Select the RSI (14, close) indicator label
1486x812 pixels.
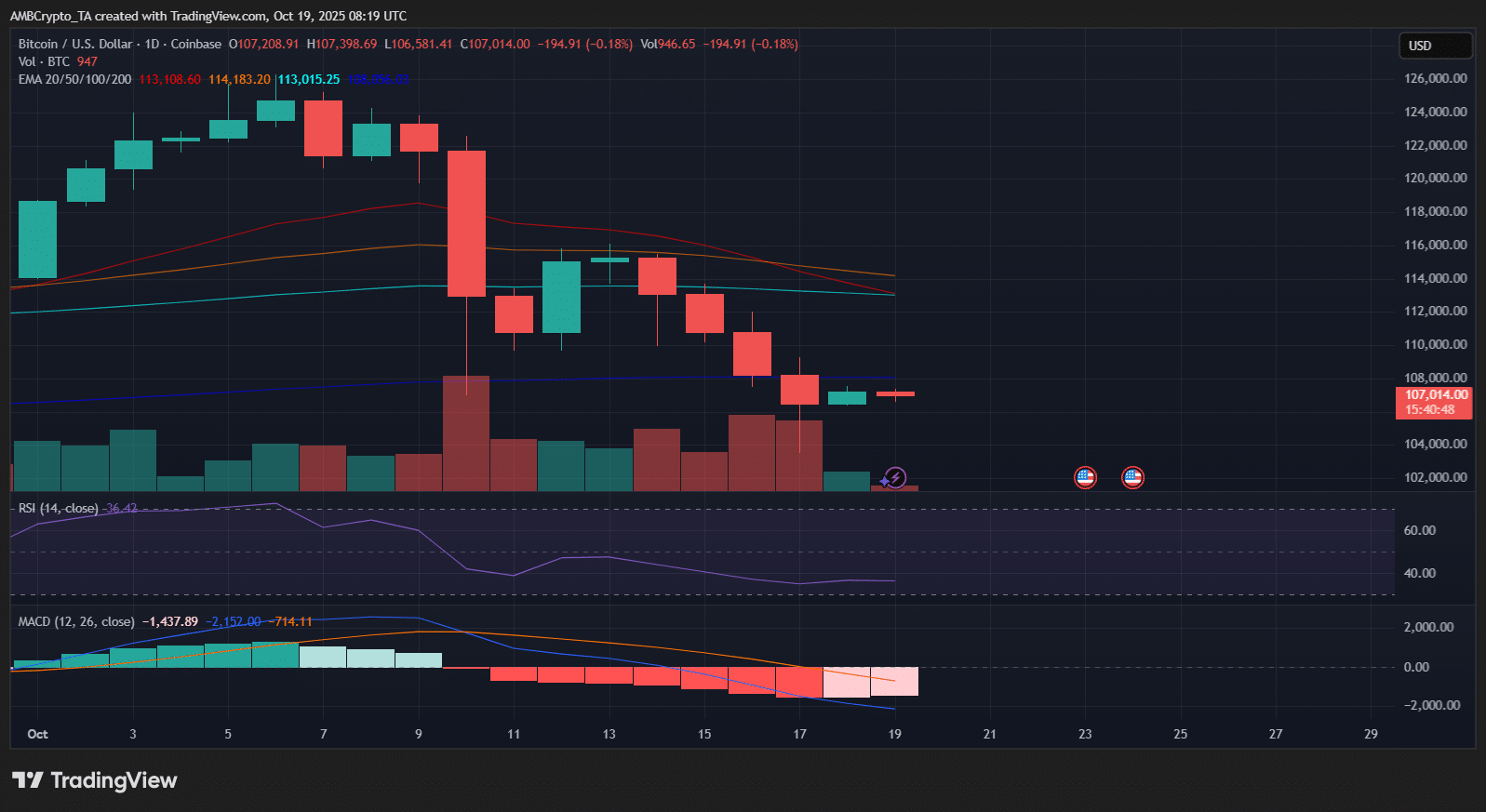(x=58, y=508)
